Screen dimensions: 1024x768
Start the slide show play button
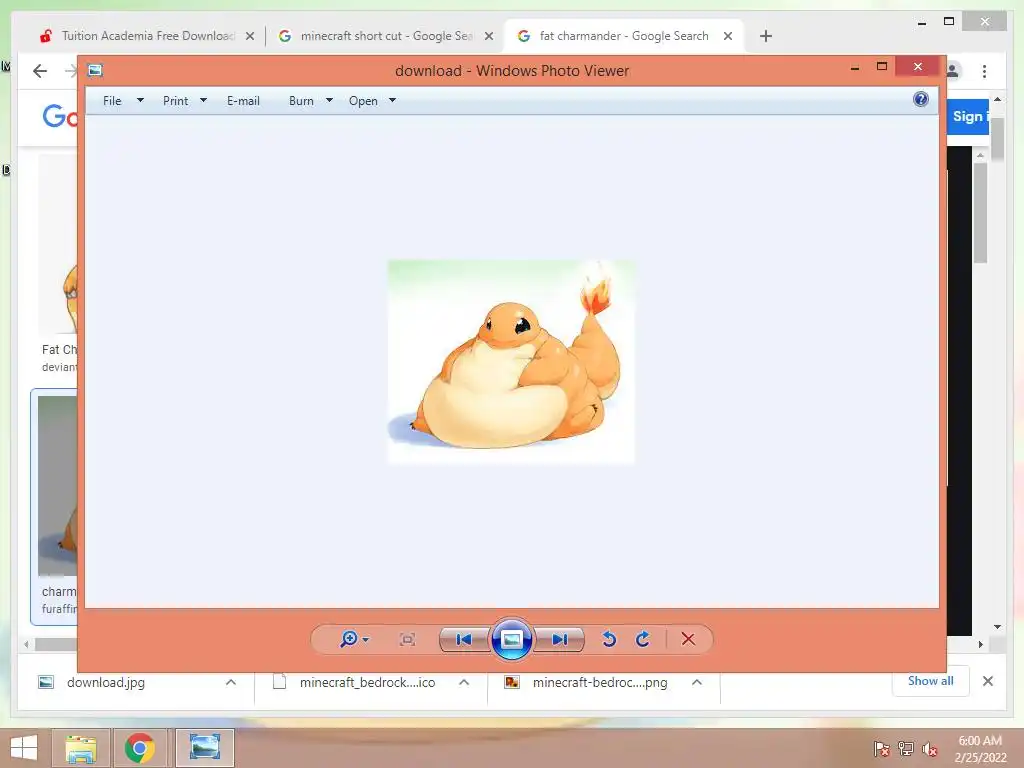(x=511, y=639)
